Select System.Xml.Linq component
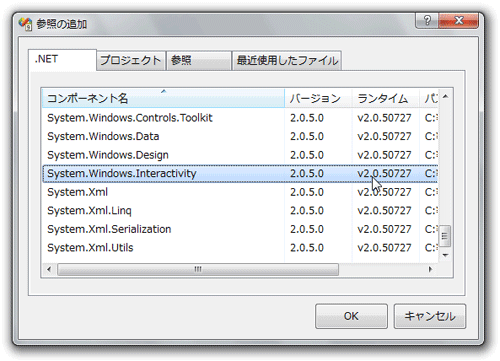500x361 pixels. pyautogui.click(x=240, y=211)
